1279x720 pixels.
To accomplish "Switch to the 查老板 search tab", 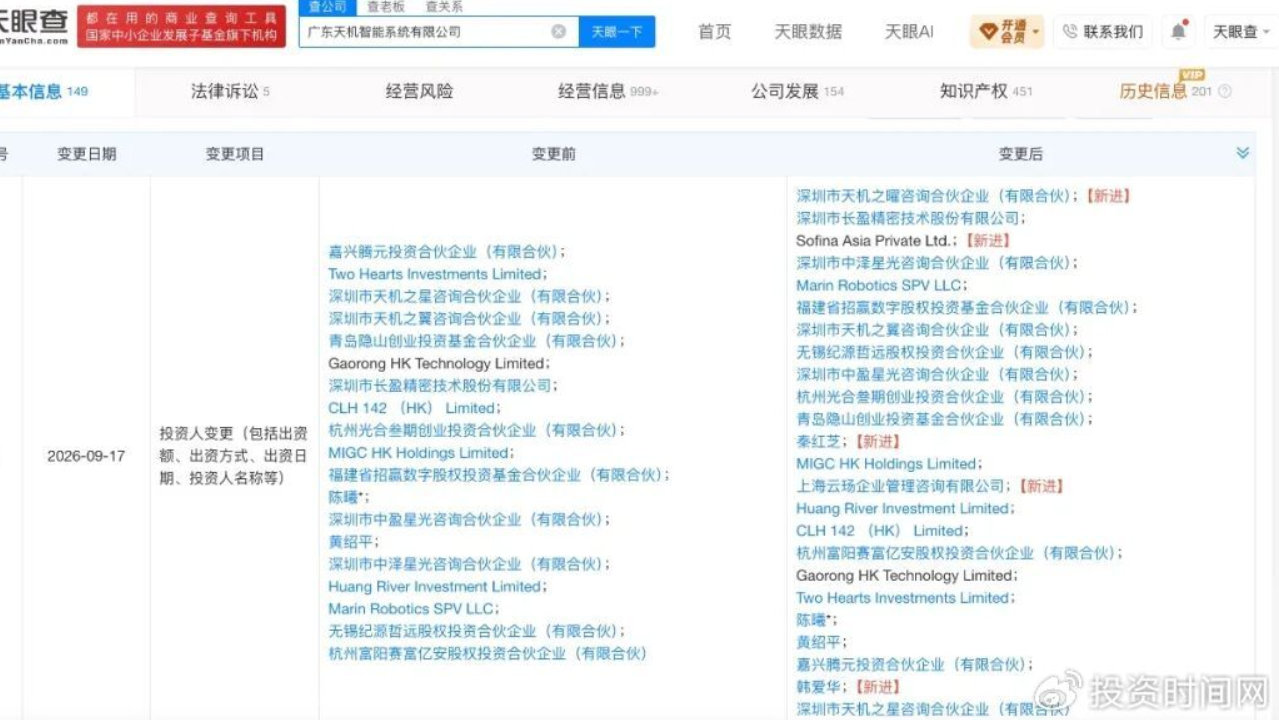I will [x=385, y=7].
